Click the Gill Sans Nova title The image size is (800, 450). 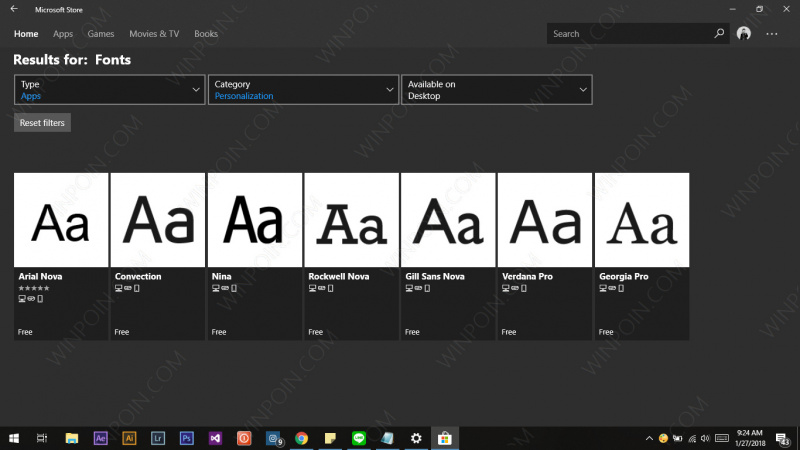(435, 277)
